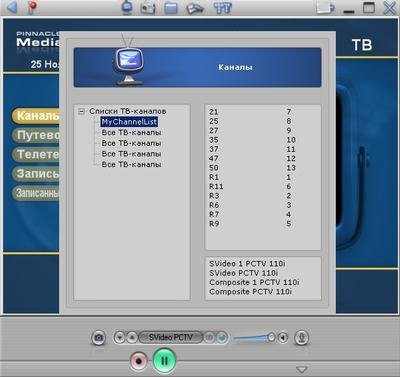Select input SVideo 1 PCTV 110i
The width and height of the screenshot is (400, 377).
(x=247, y=264)
